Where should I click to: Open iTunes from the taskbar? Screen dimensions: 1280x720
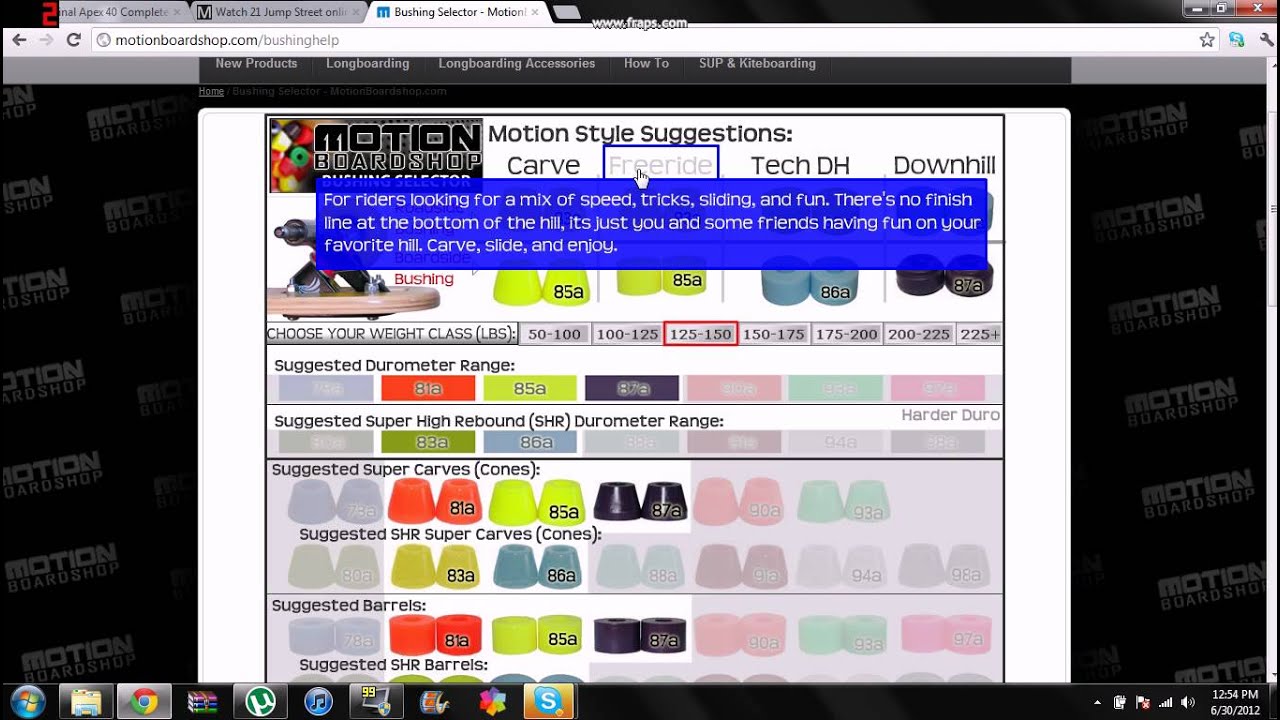click(318, 702)
